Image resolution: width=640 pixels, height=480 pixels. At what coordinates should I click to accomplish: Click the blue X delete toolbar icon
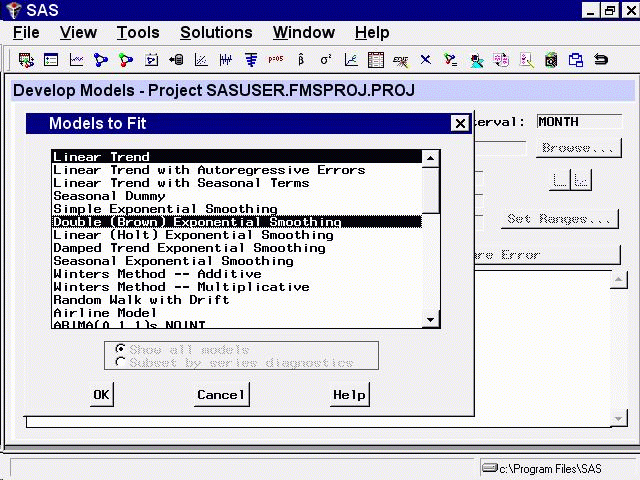point(426,60)
